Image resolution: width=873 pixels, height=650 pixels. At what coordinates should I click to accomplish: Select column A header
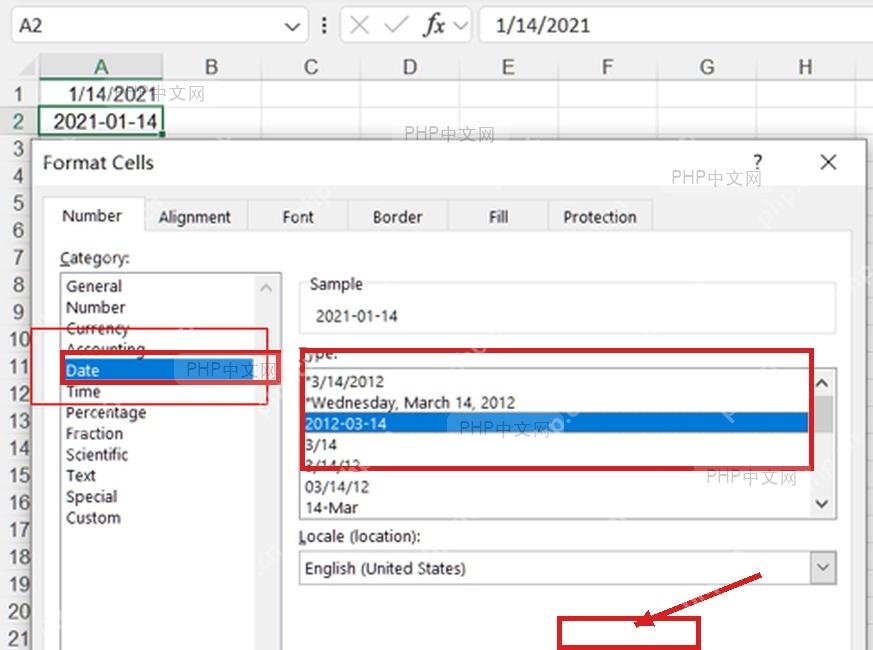(101, 67)
